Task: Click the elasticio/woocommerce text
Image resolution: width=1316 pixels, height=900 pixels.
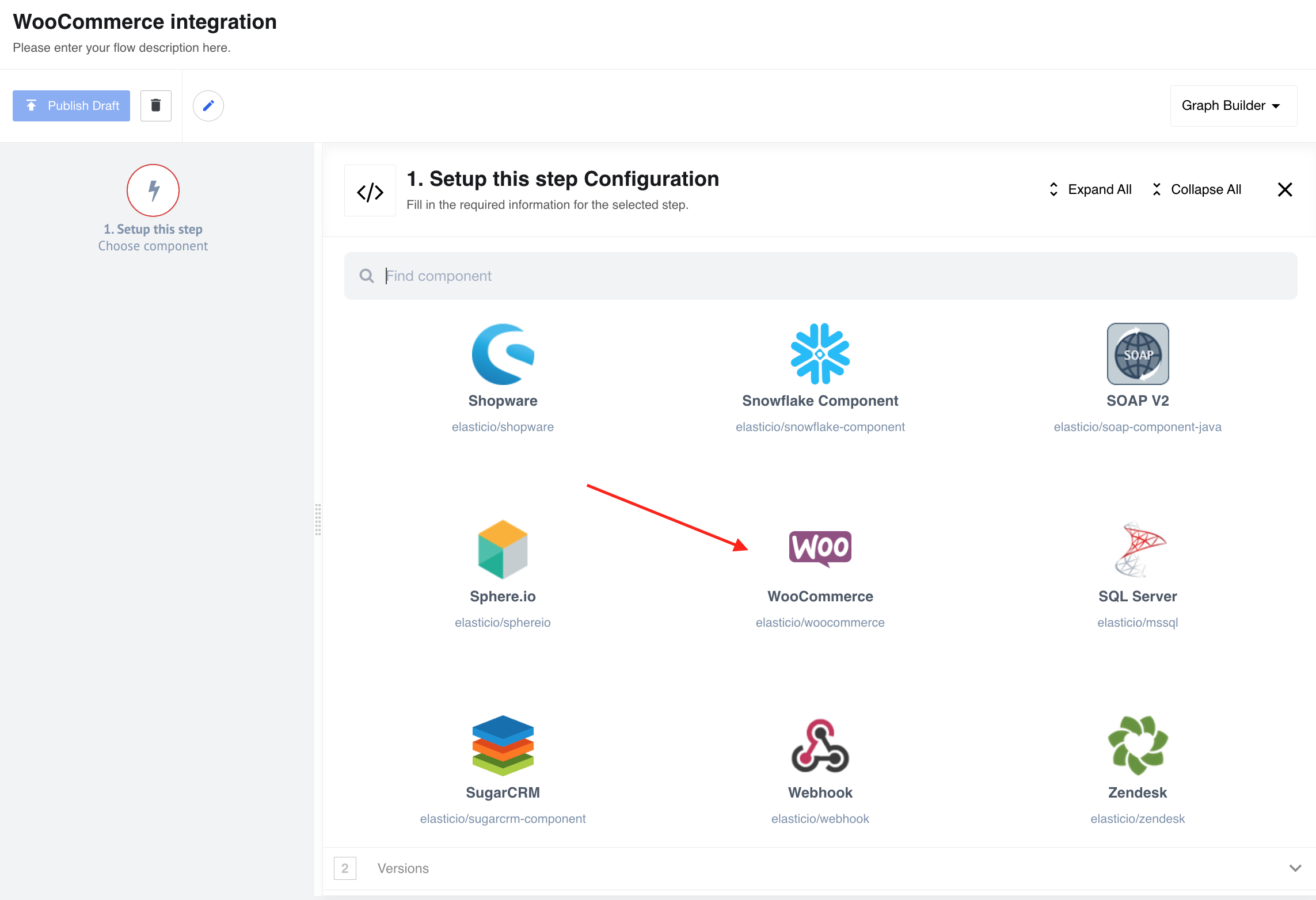Action: pos(820,623)
